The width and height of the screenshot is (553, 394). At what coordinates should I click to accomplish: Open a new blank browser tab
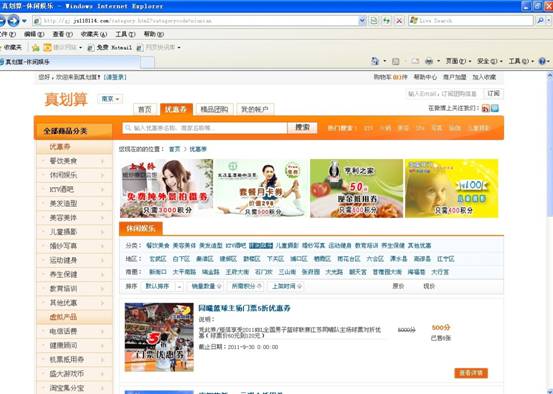coord(147,62)
